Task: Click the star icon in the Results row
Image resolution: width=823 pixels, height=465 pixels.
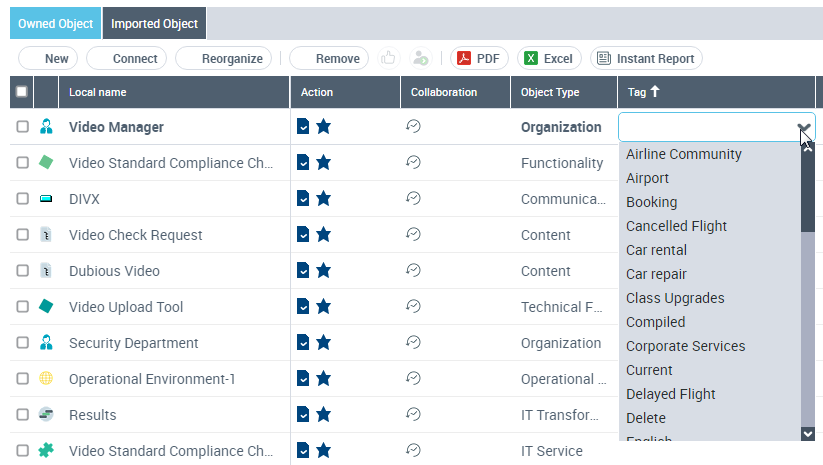Action: tap(323, 415)
